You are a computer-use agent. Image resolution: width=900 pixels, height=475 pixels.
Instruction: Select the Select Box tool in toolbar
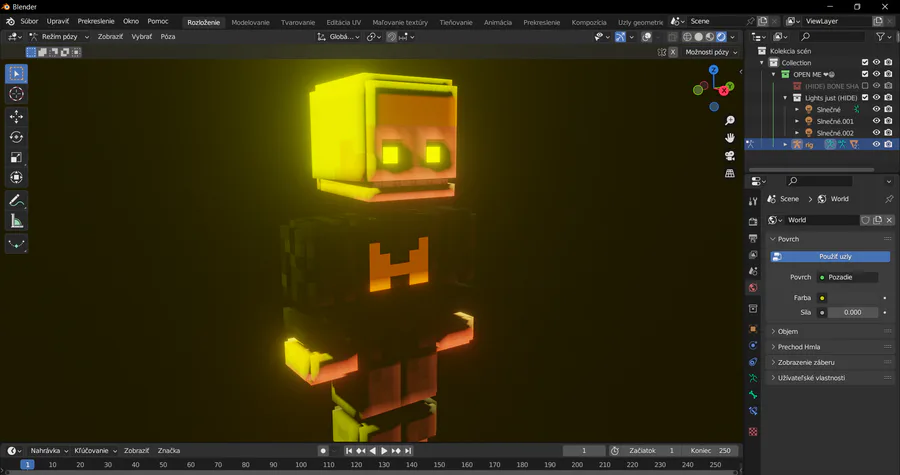point(16,74)
